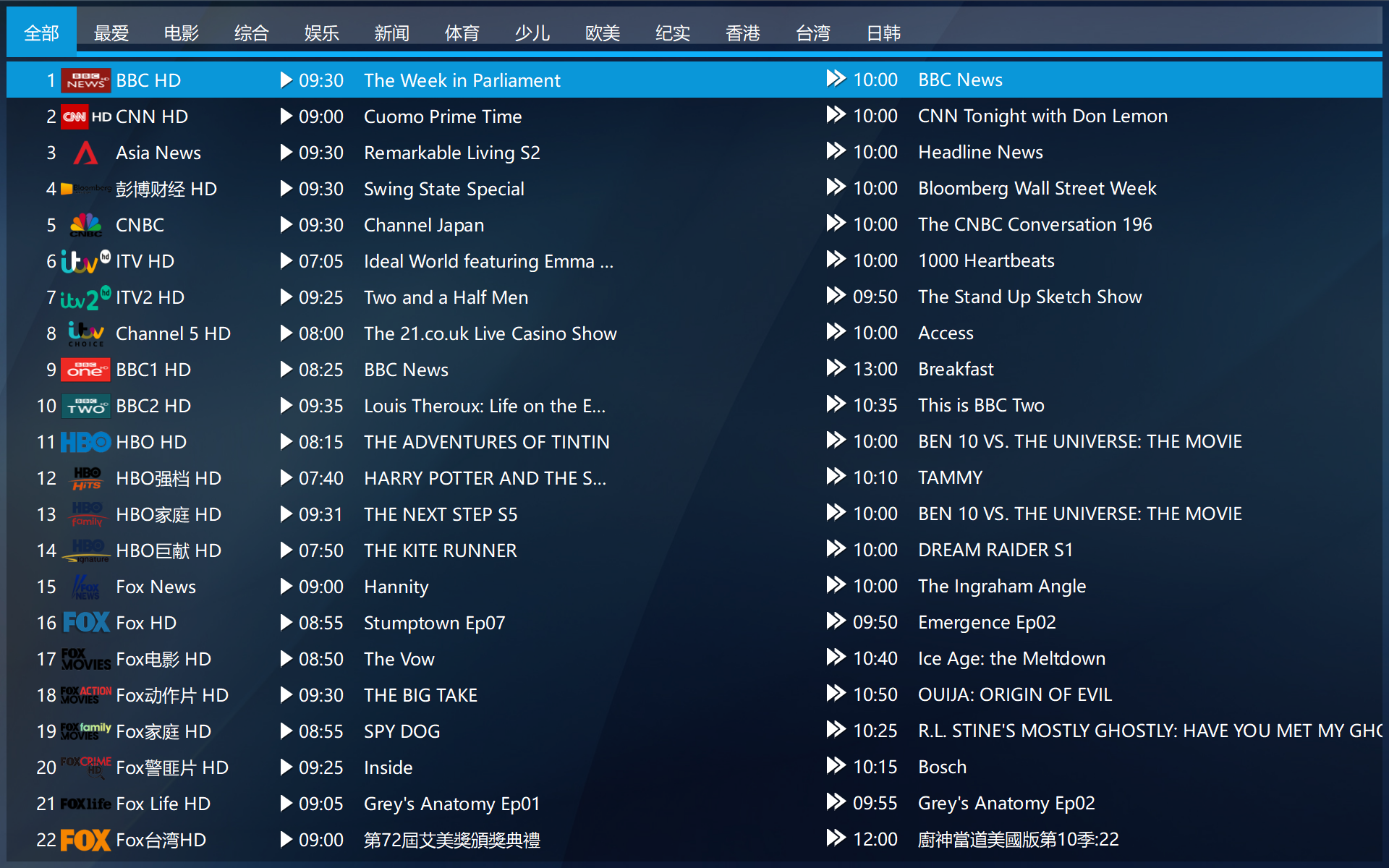Click the ITV2 HD logo
The width and height of the screenshot is (1389, 868).
coord(85,297)
